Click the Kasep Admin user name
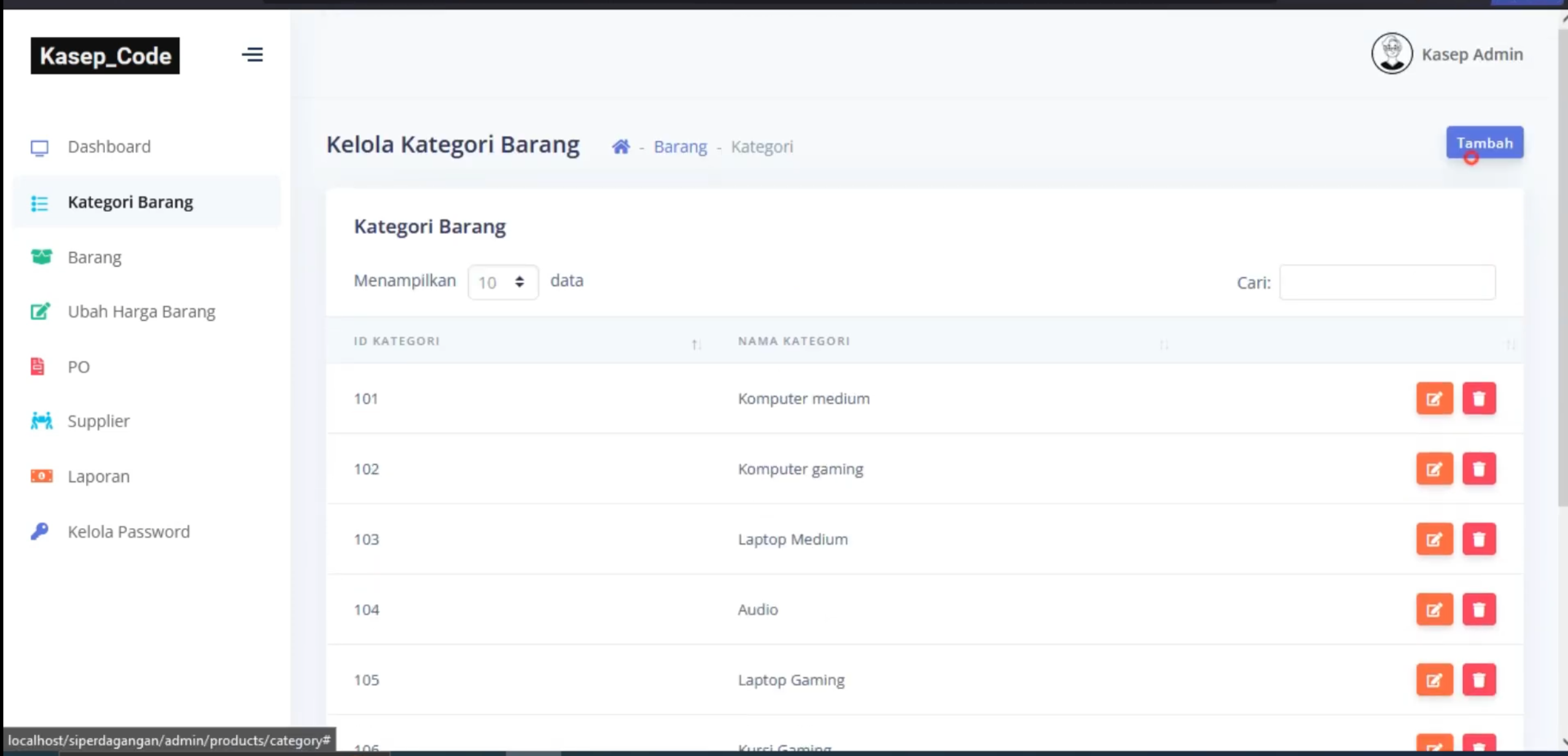 coord(1472,55)
